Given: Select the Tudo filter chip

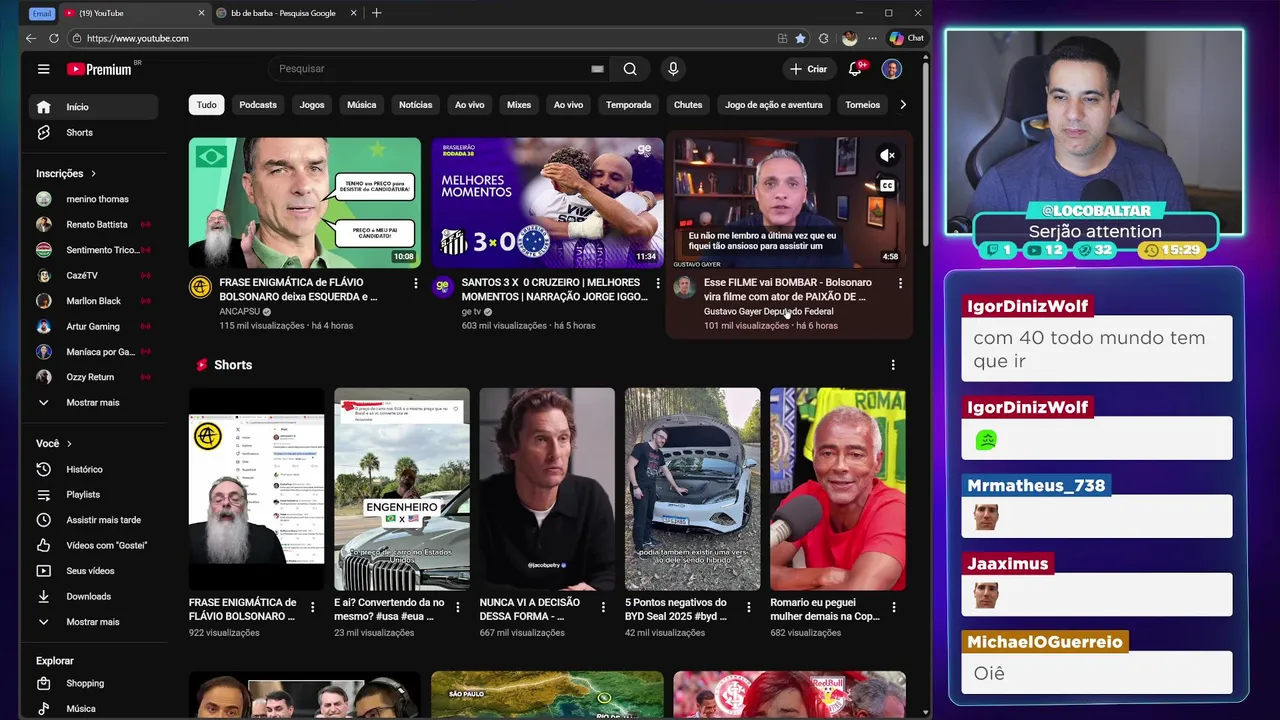Looking at the screenshot, I should tap(206, 105).
